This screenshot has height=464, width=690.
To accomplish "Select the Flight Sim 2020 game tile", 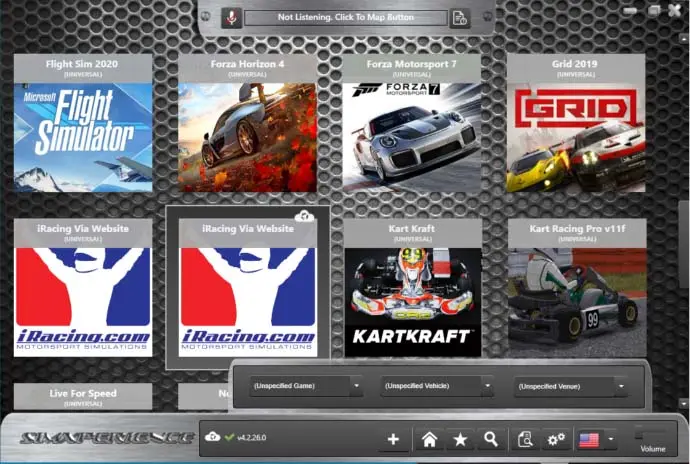I will (x=83, y=123).
